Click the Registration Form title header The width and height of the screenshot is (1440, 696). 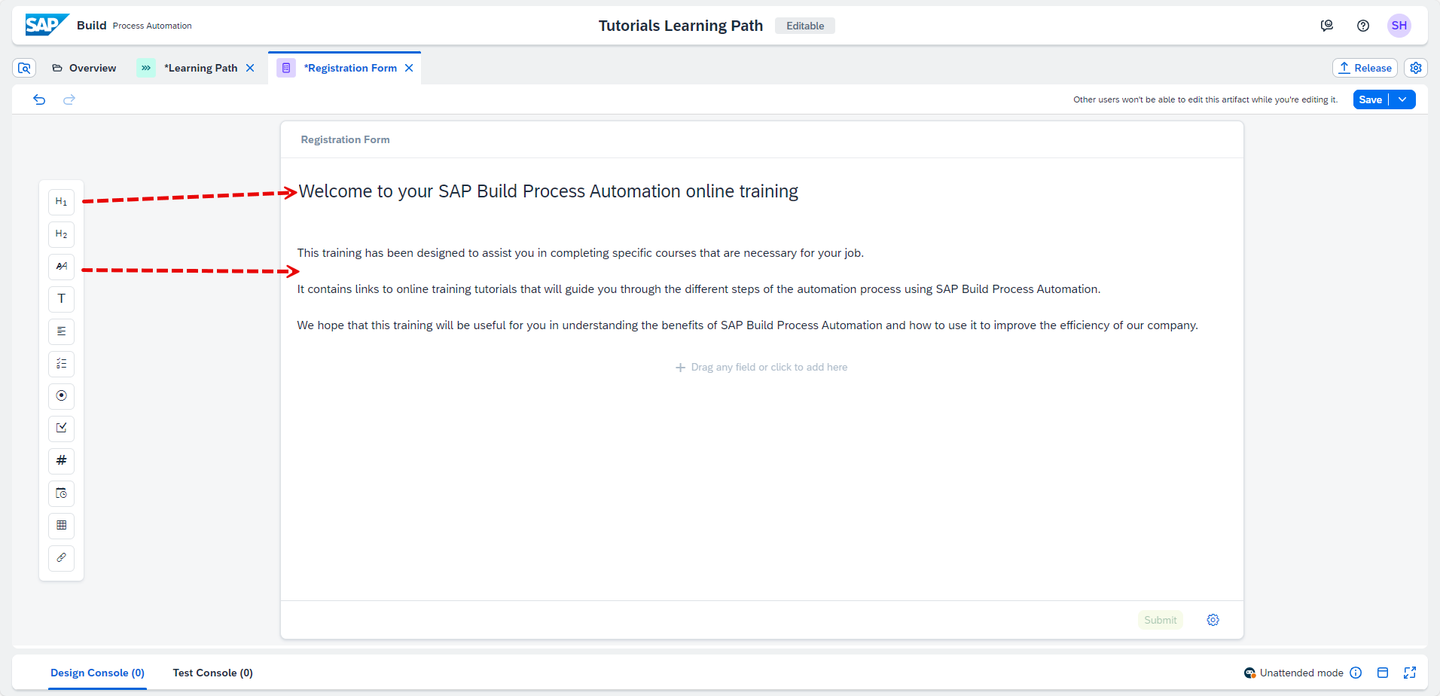click(345, 140)
